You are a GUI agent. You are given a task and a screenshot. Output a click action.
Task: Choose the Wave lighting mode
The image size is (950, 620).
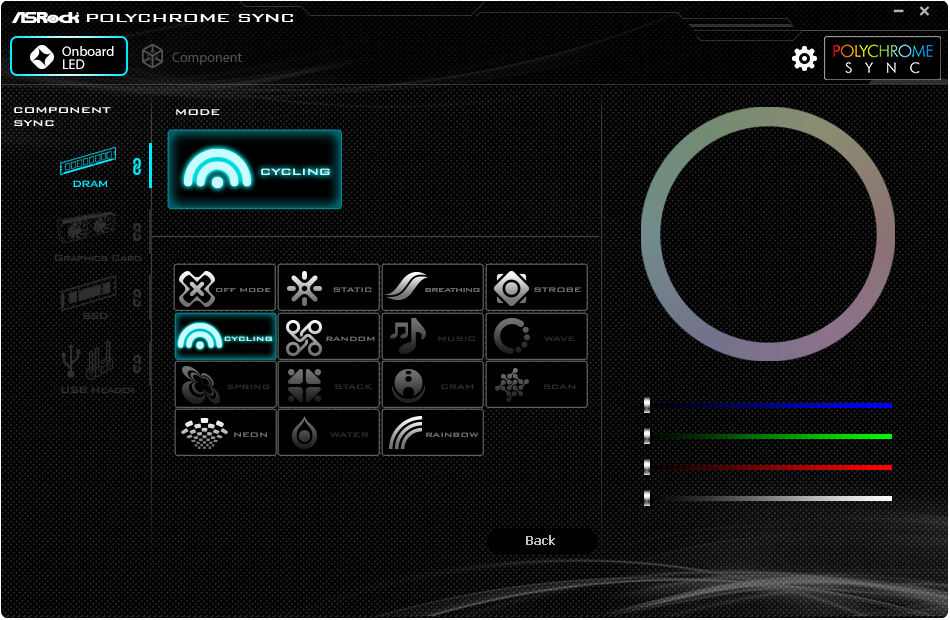(537, 336)
